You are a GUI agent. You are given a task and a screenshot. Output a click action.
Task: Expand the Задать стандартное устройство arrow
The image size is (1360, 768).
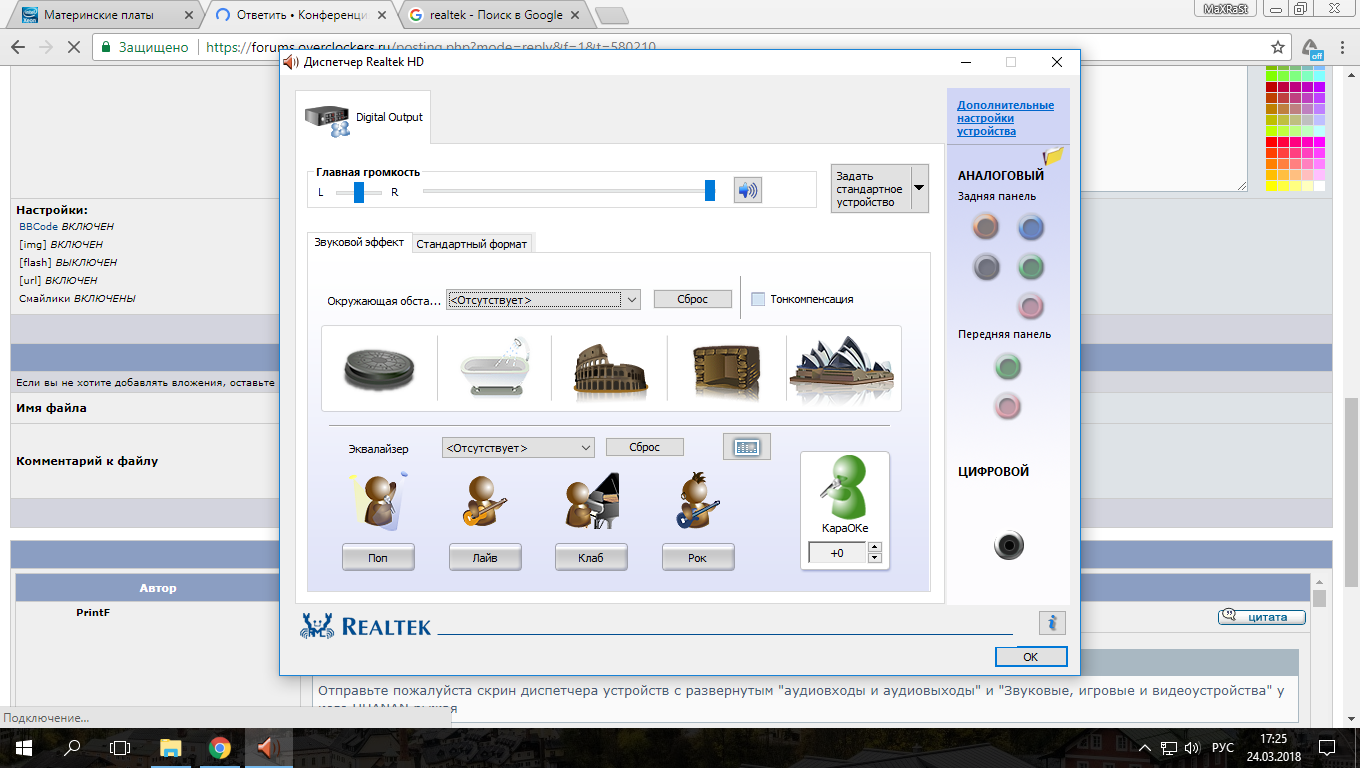click(x=918, y=188)
